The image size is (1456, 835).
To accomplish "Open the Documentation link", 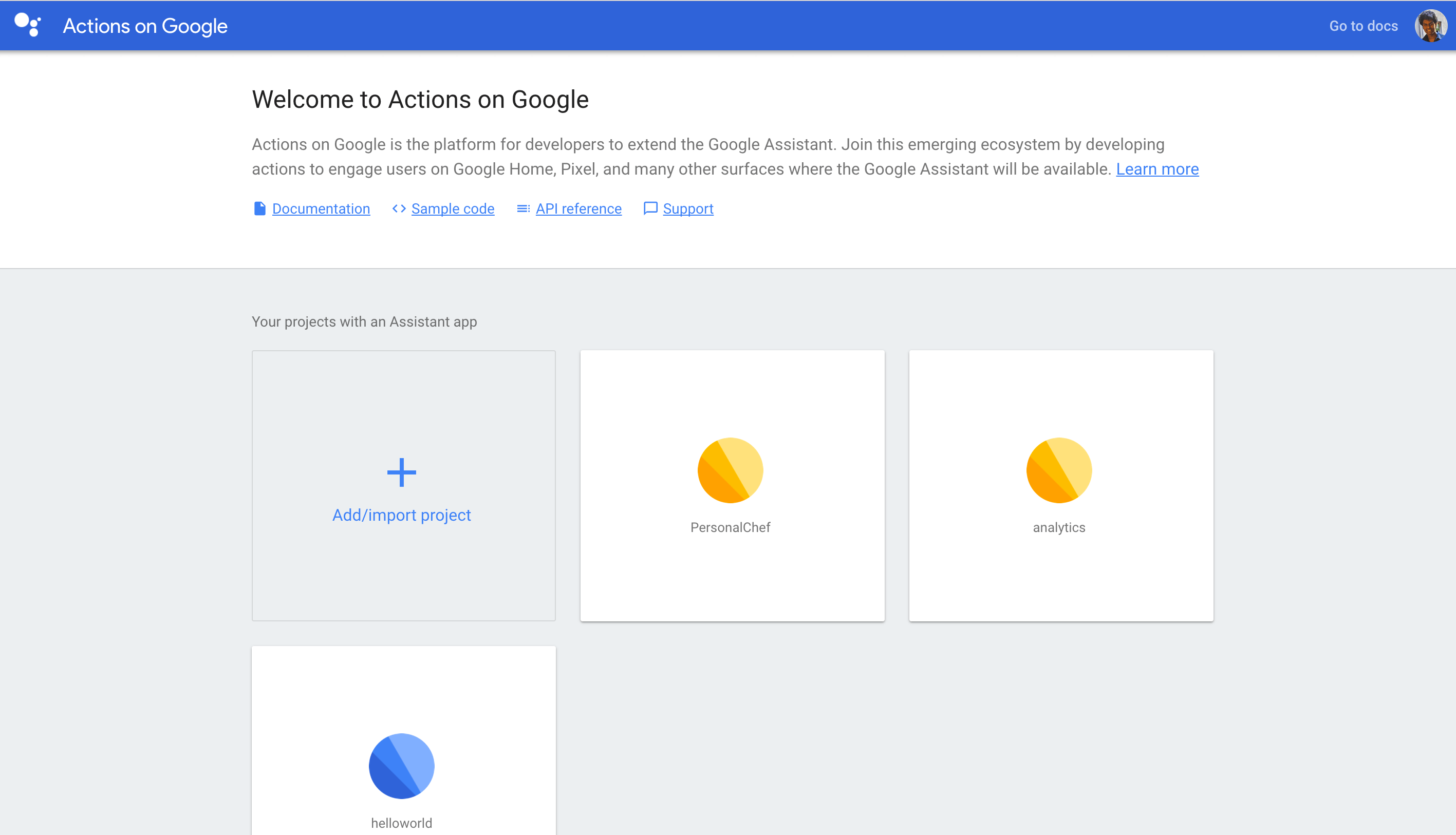I will [x=321, y=208].
